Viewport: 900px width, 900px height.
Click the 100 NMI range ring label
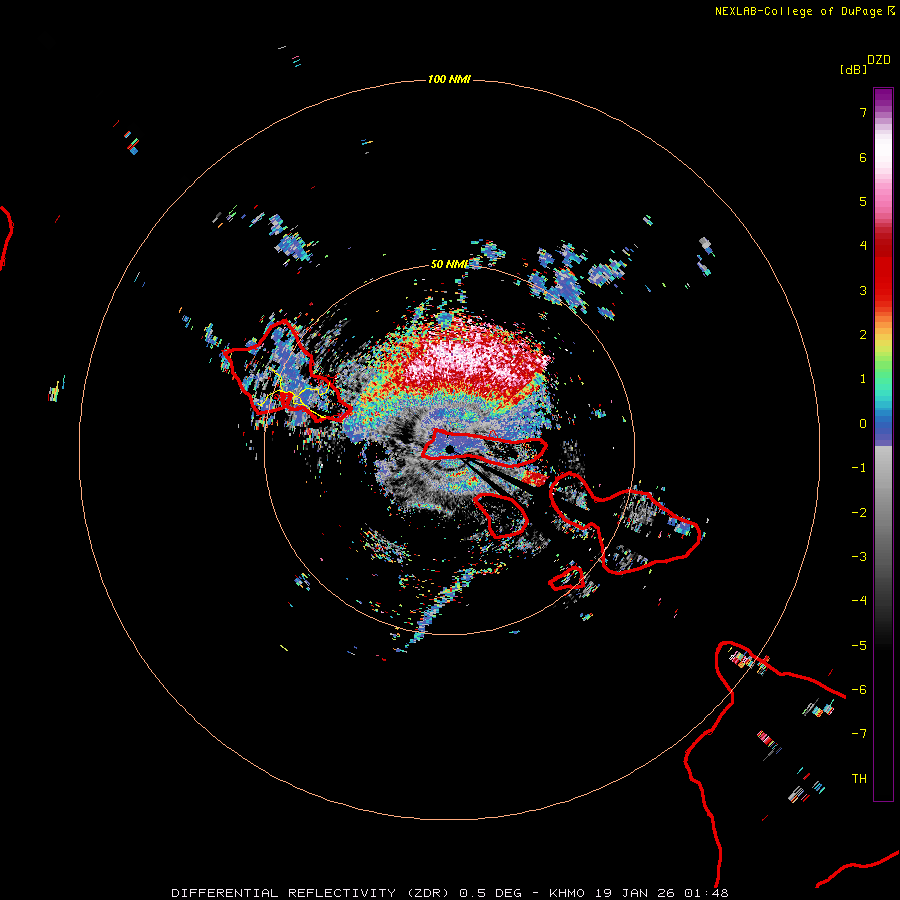[449, 79]
